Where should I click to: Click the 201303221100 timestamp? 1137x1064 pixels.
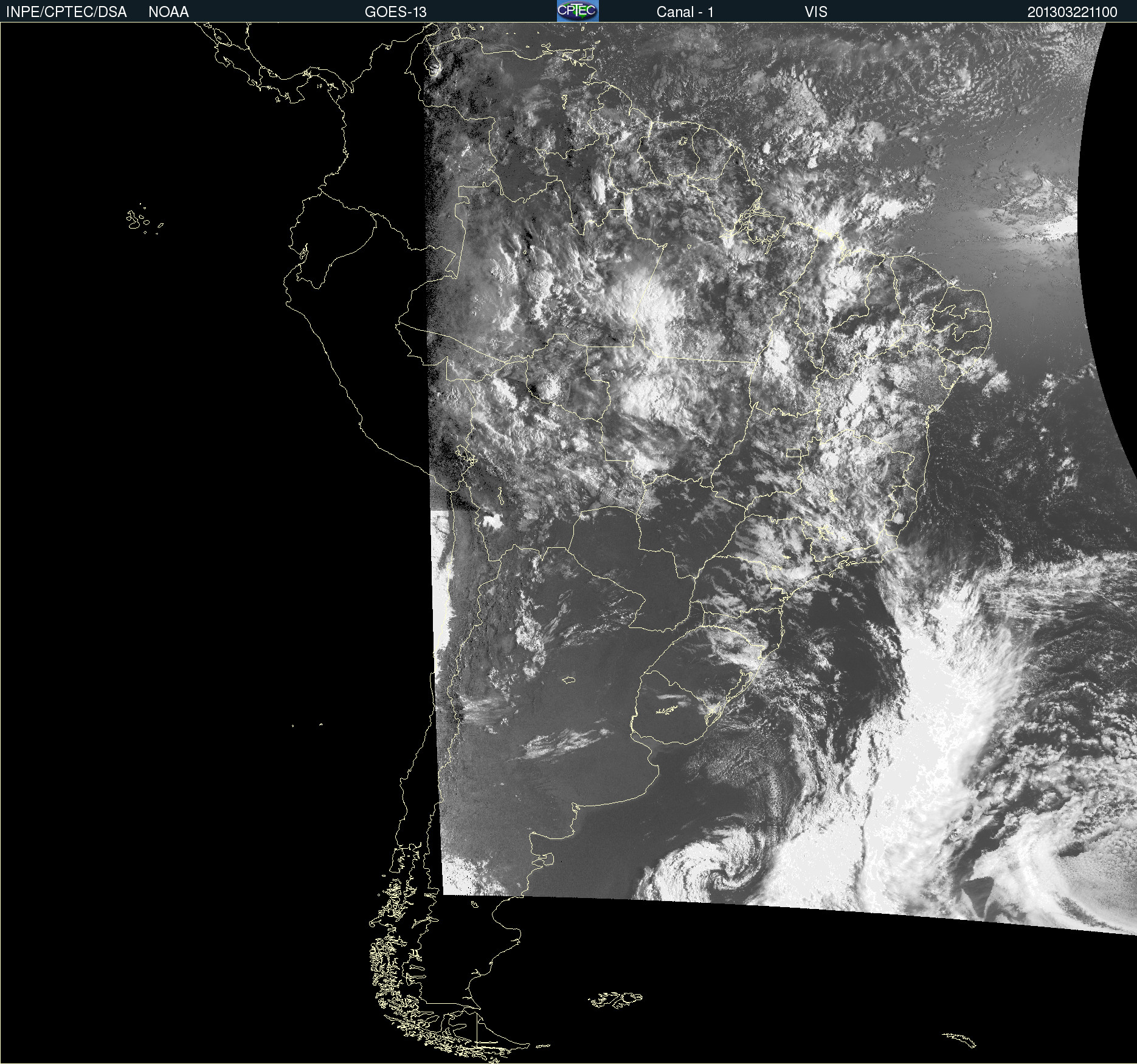(1072, 12)
